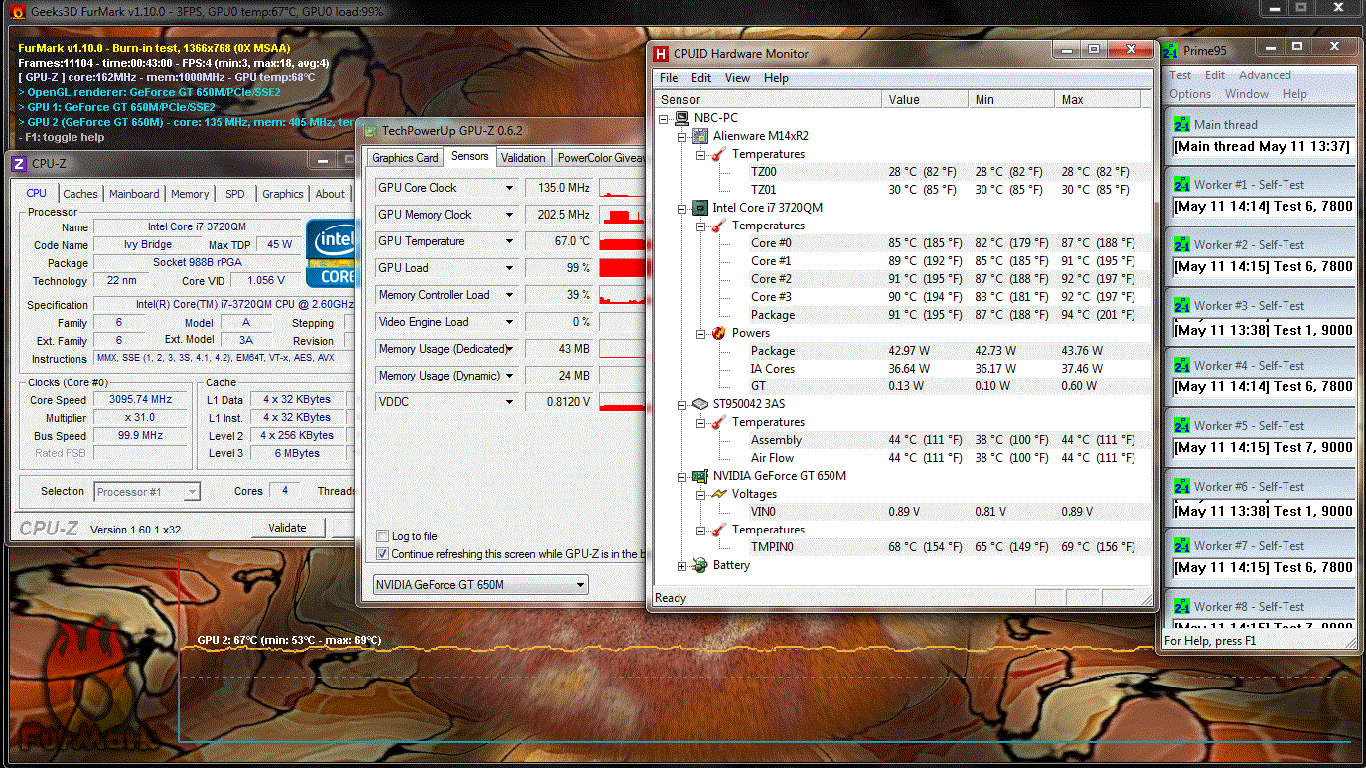This screenshot has width=1366, height=768.
Task: Click the VDDC graph bar in GPU-Z
Action: tap(621, 402)
